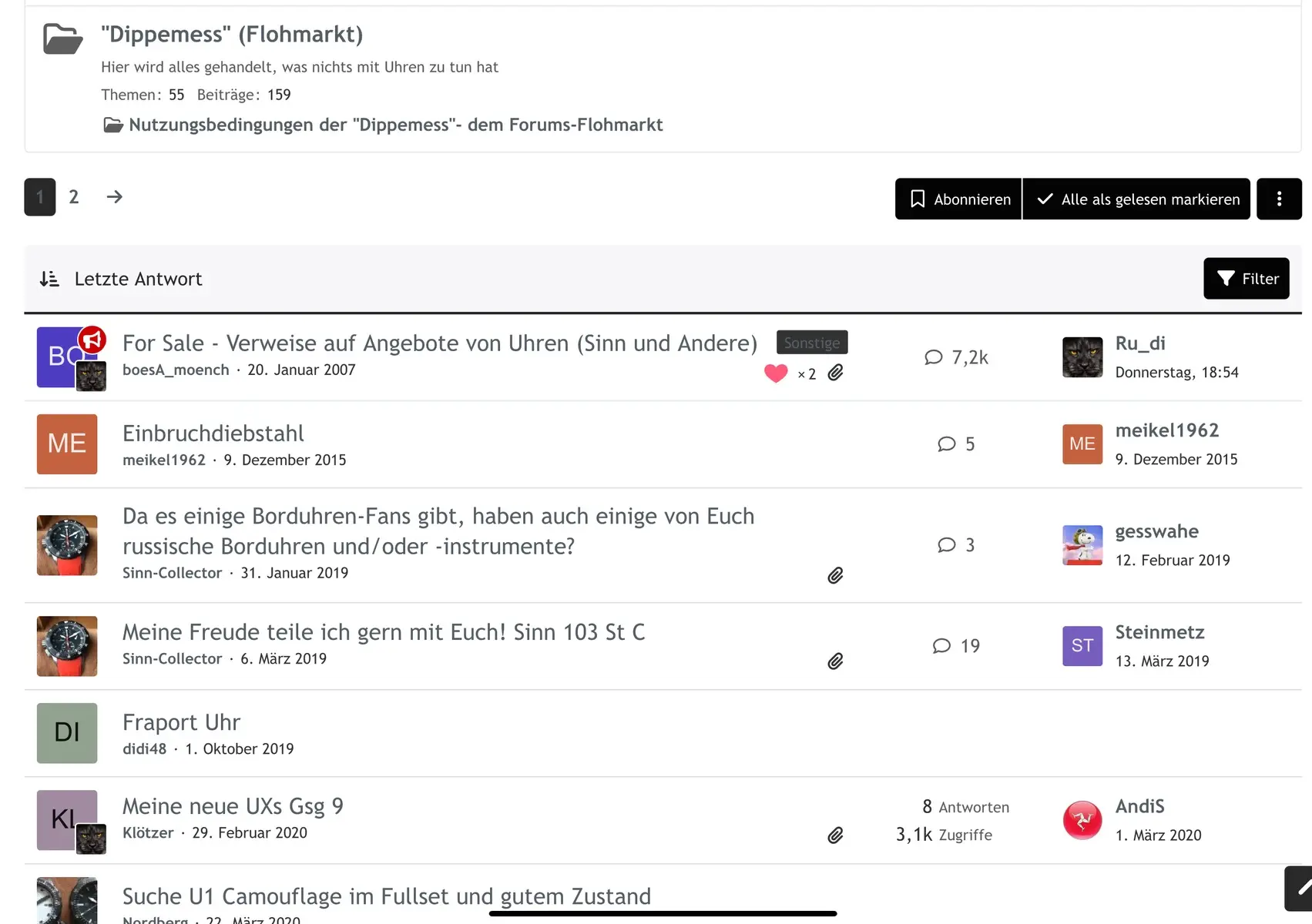Click the sort order icon beside Letzte Antwort
The height and width of the screenshot is (924, 1312).
49,279
